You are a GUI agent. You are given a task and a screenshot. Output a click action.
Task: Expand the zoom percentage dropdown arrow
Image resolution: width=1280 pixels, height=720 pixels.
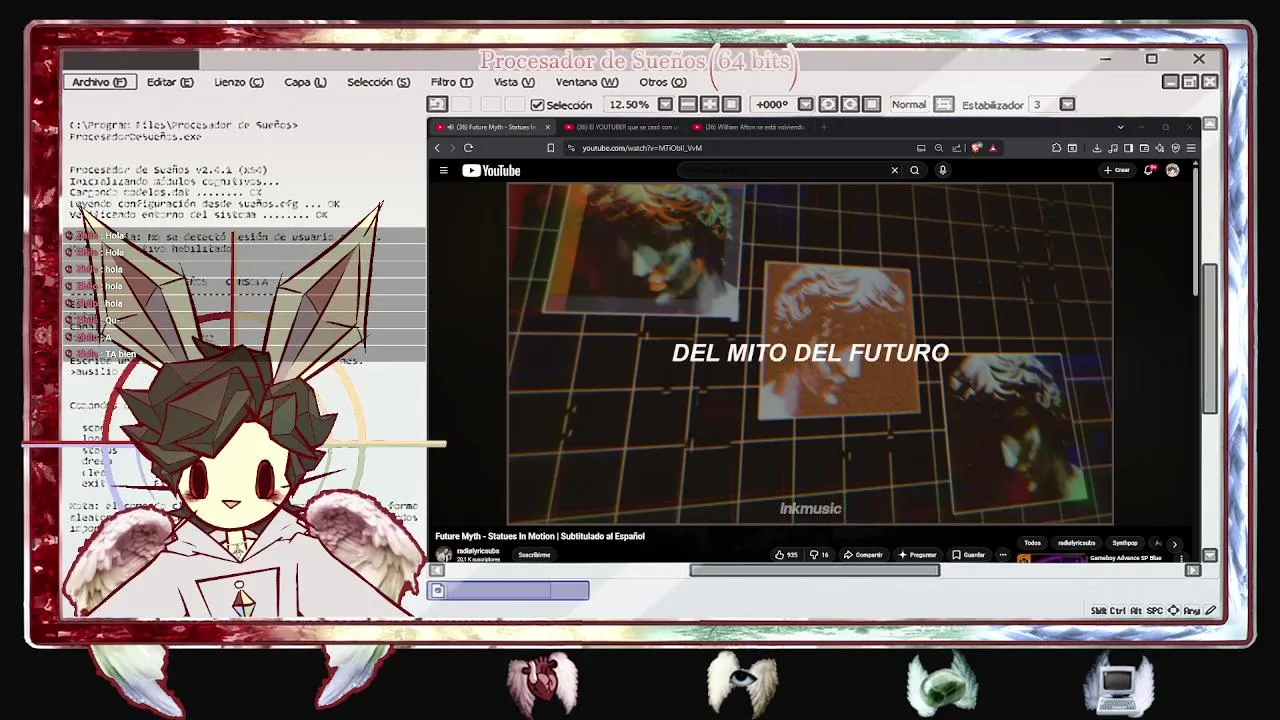coord(664,104)
